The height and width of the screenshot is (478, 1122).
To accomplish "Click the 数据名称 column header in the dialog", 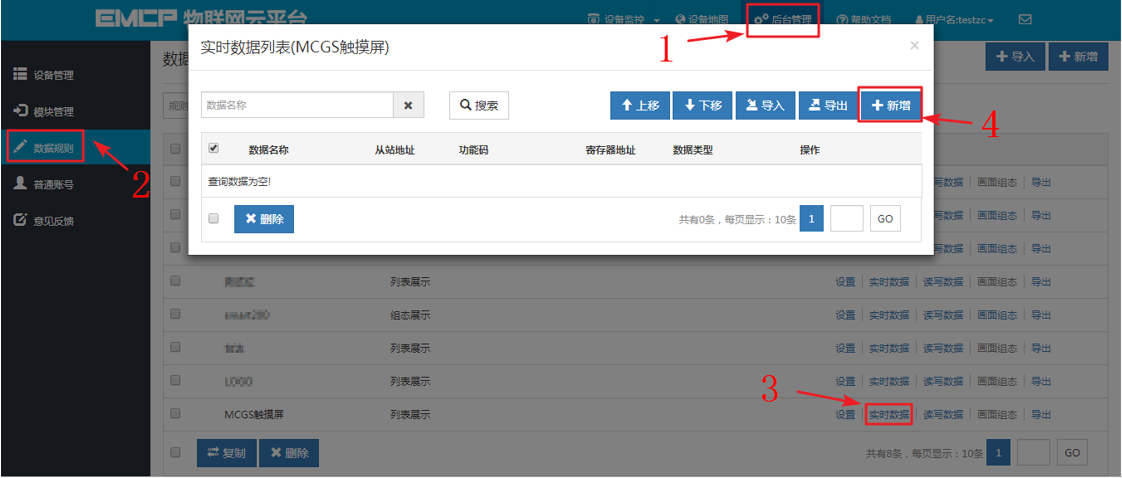I will point(268,150).
